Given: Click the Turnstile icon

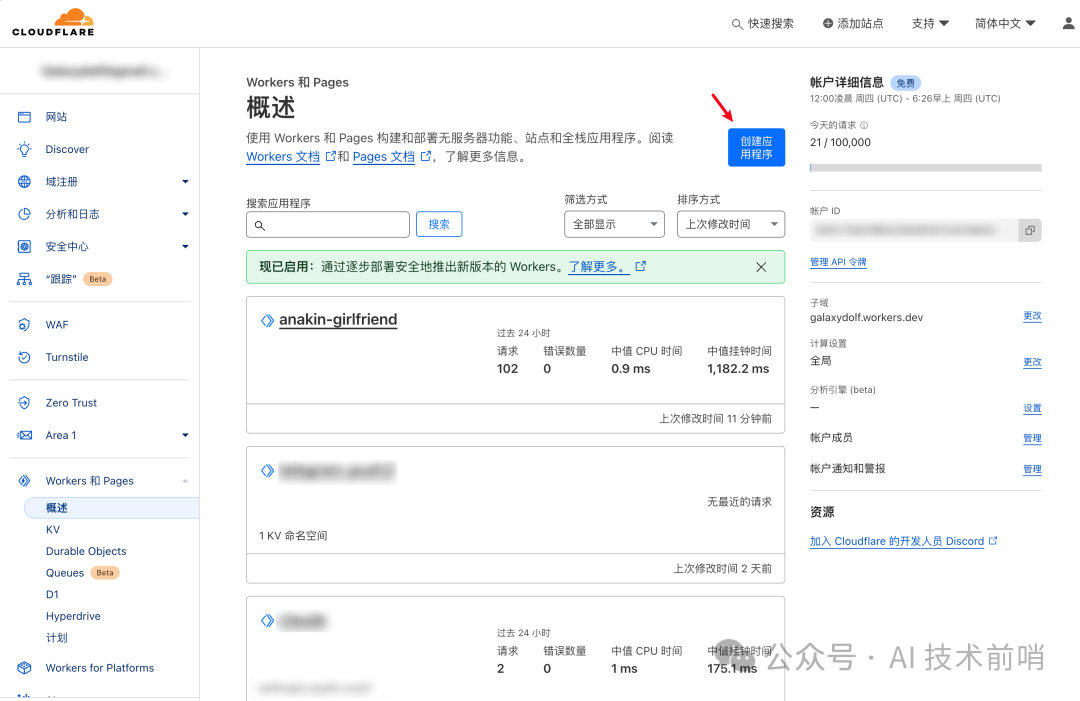Looking at the screenshot, I should [24, 357].
